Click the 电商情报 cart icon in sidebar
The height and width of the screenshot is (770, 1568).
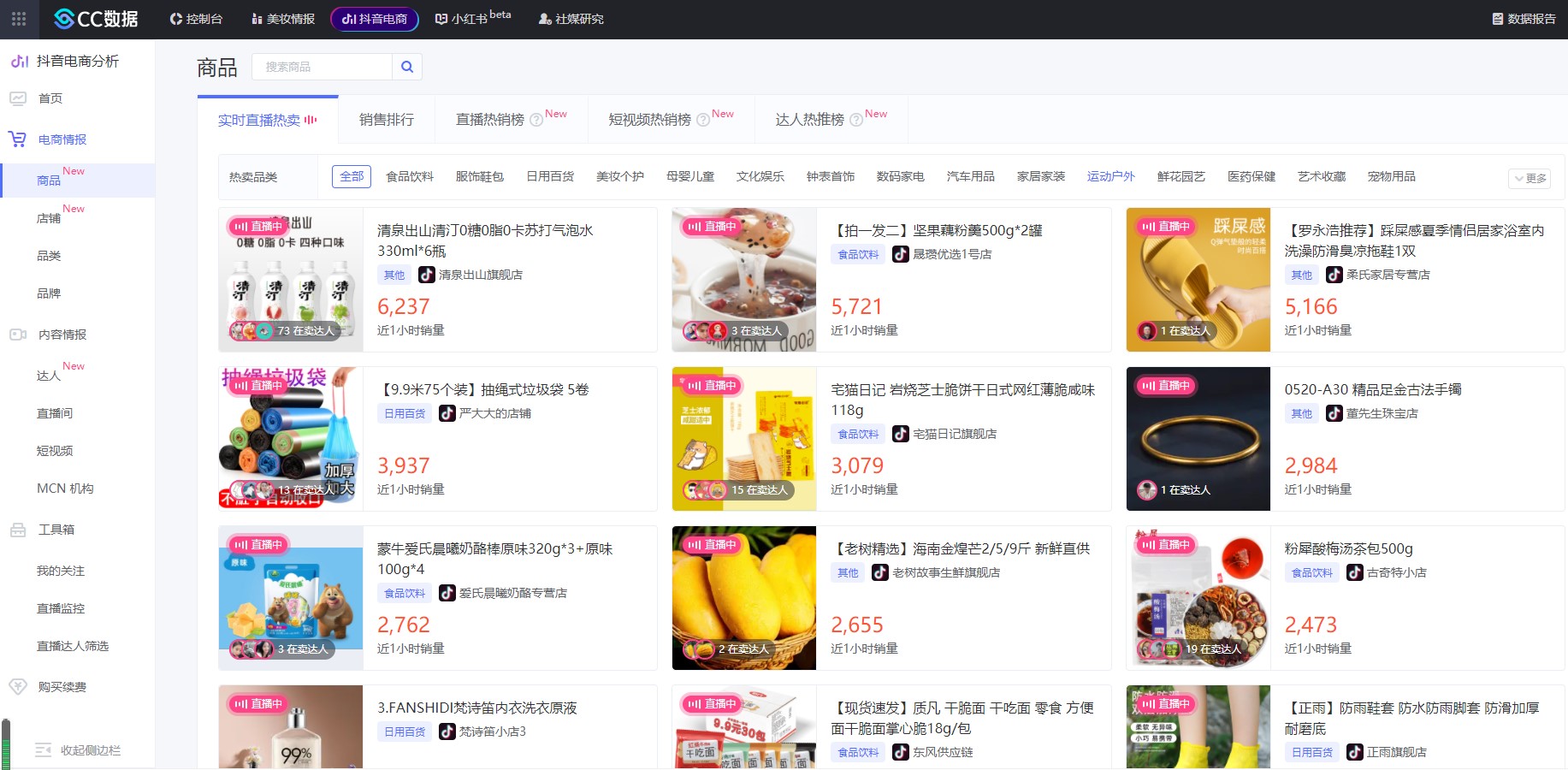pyautogui.click(x=17, y=139)
